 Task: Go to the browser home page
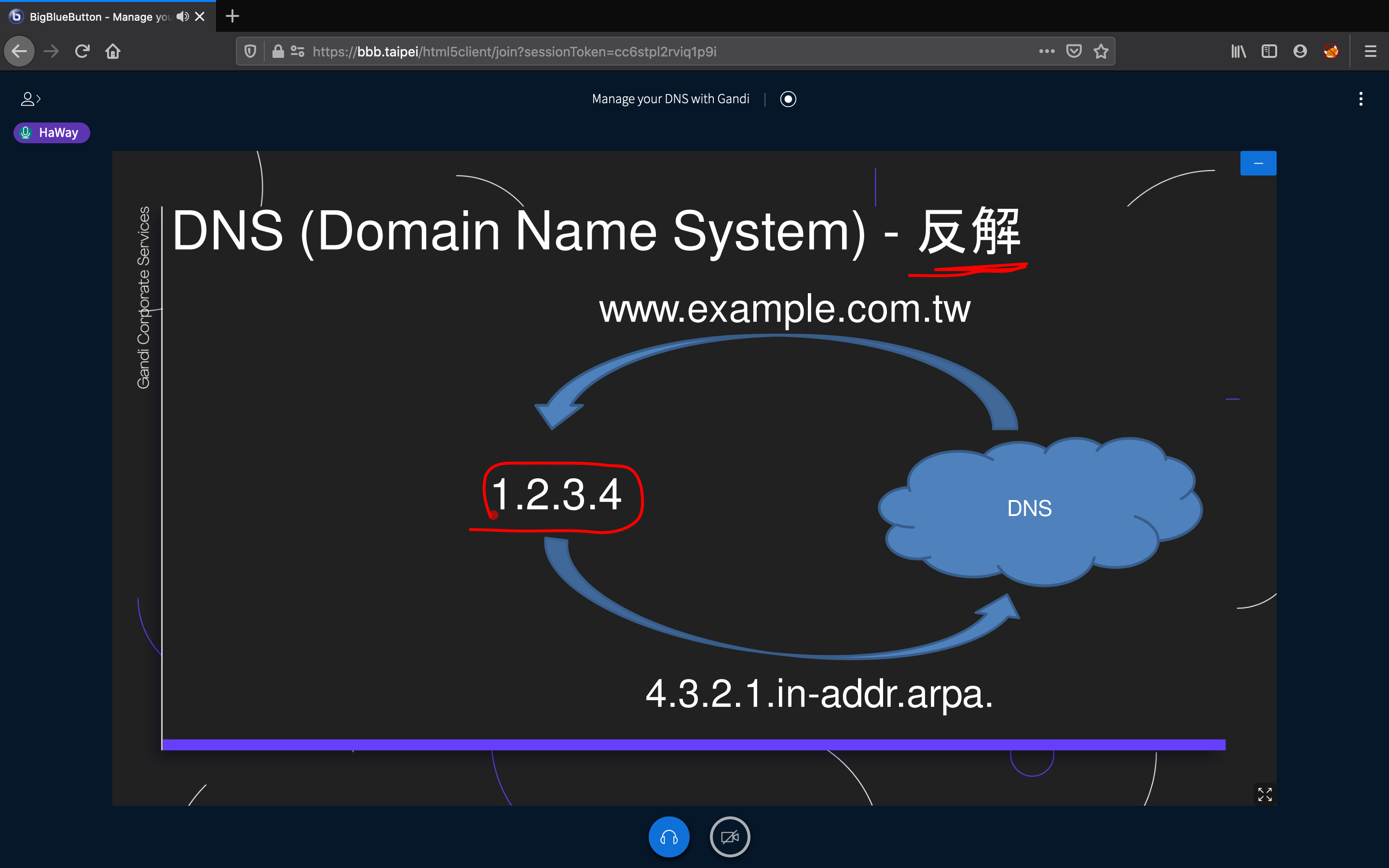pos(113,51)
